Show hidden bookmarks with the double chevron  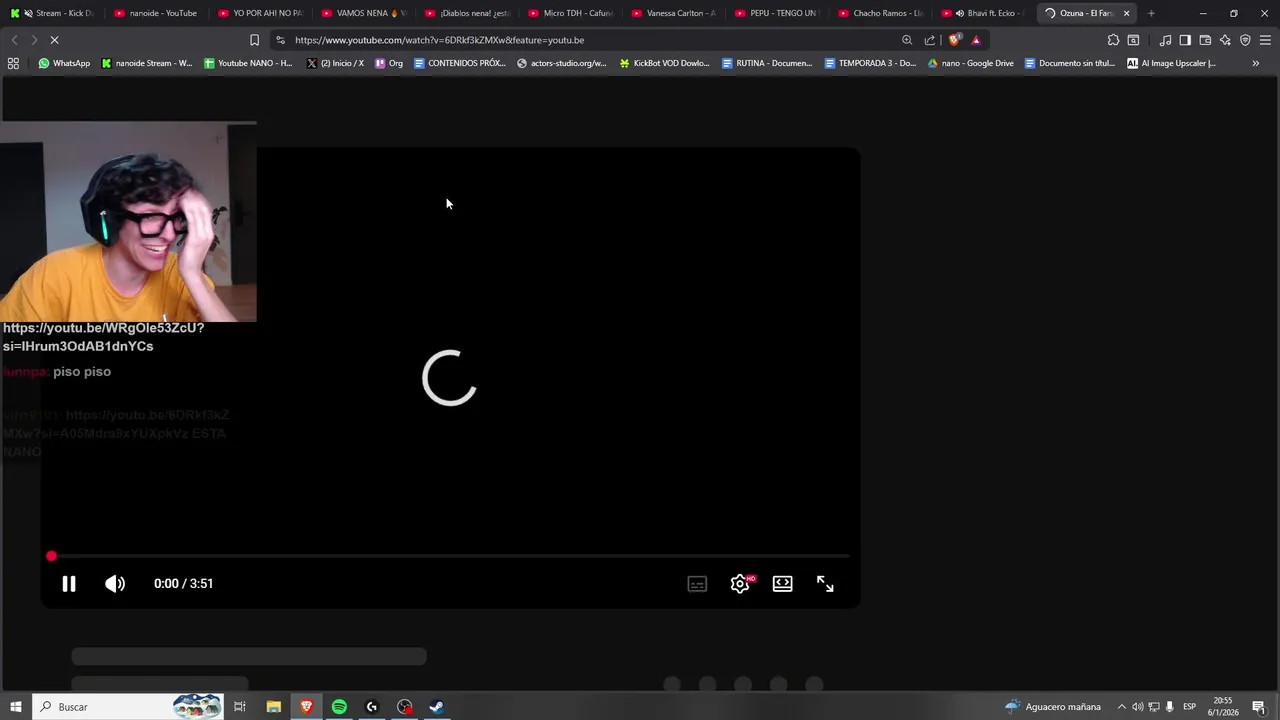tap(1256, 63)
